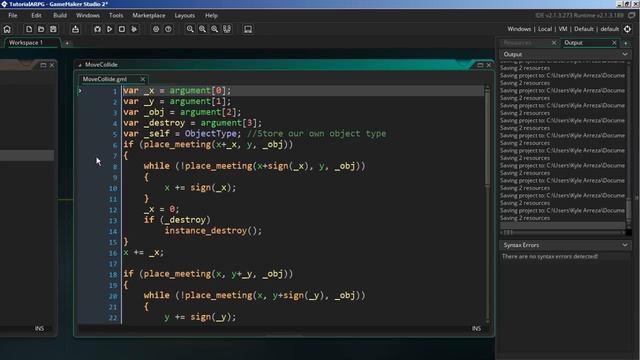Create a new project with toolbar icon
The height and width of the screenshot is (360, 640).
[29, 29]
